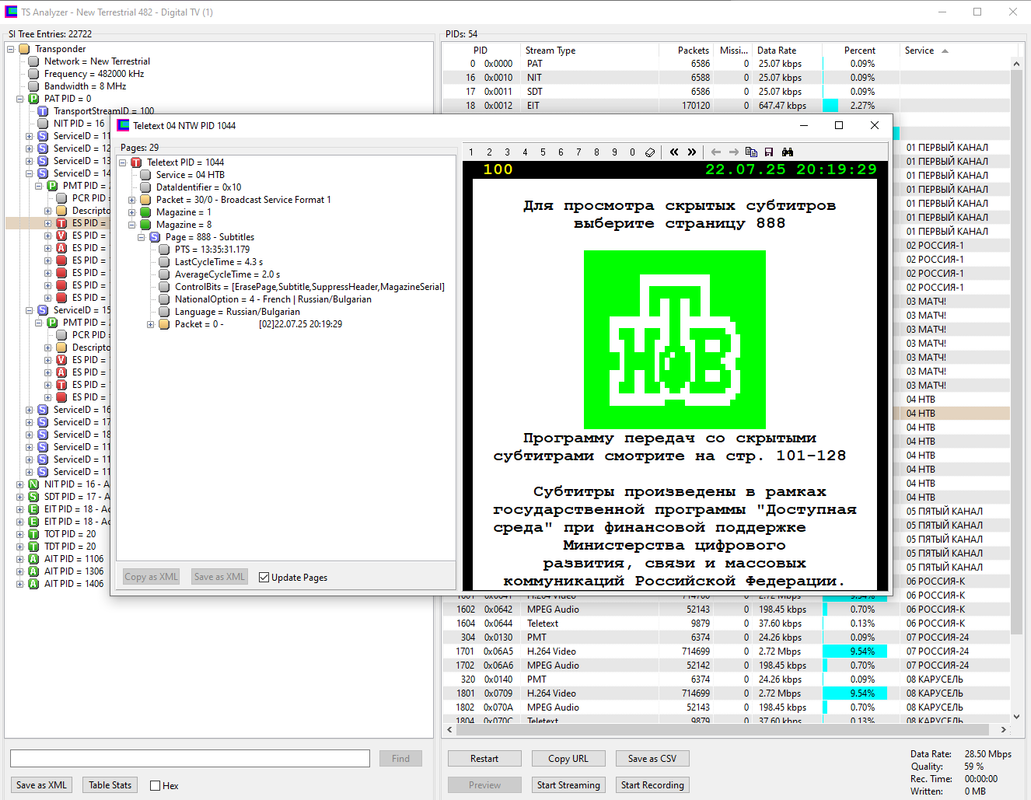Open teletext search with the binoculars icon
The height and width of the screenshot is (800, 1031).
[x=787, y=152]
